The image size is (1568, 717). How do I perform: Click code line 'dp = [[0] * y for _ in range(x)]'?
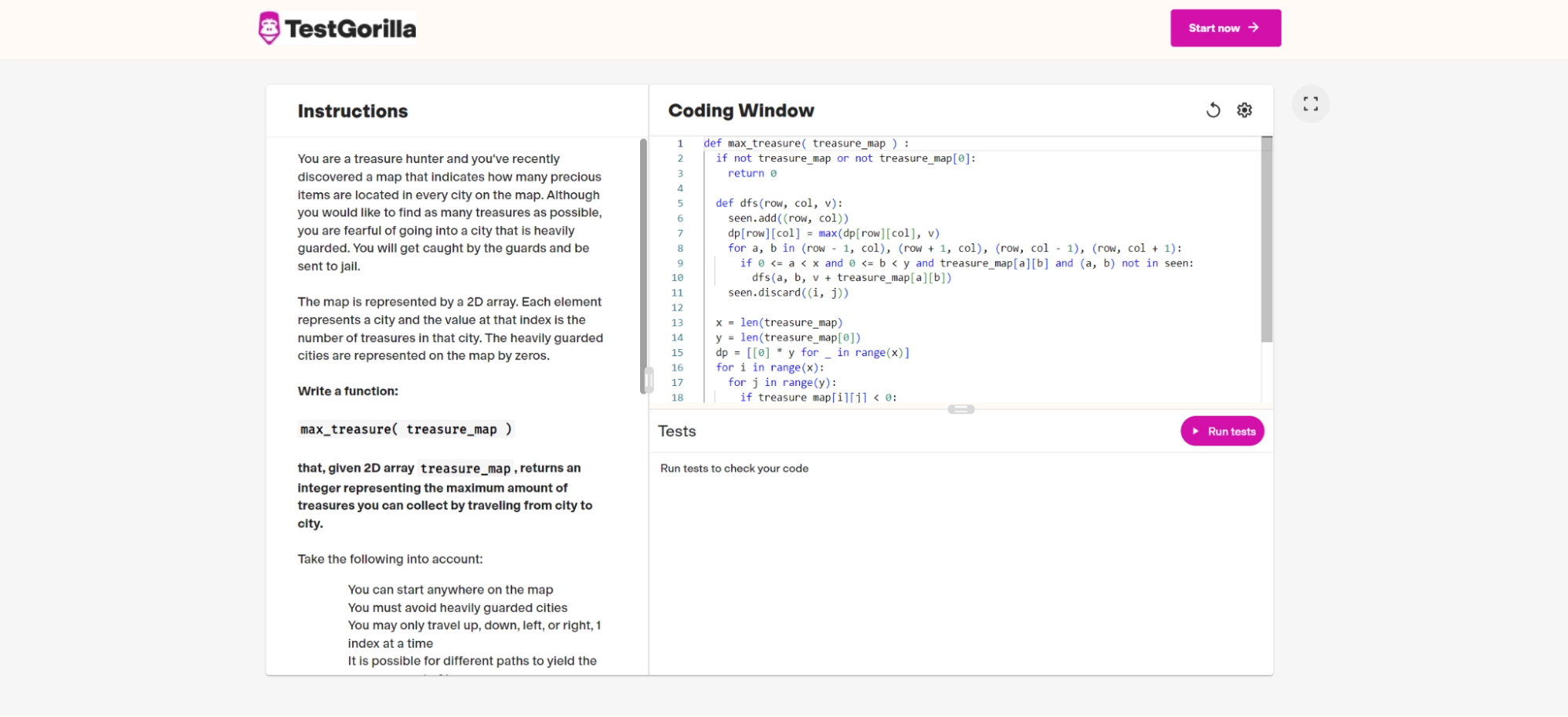pos(812,352)
